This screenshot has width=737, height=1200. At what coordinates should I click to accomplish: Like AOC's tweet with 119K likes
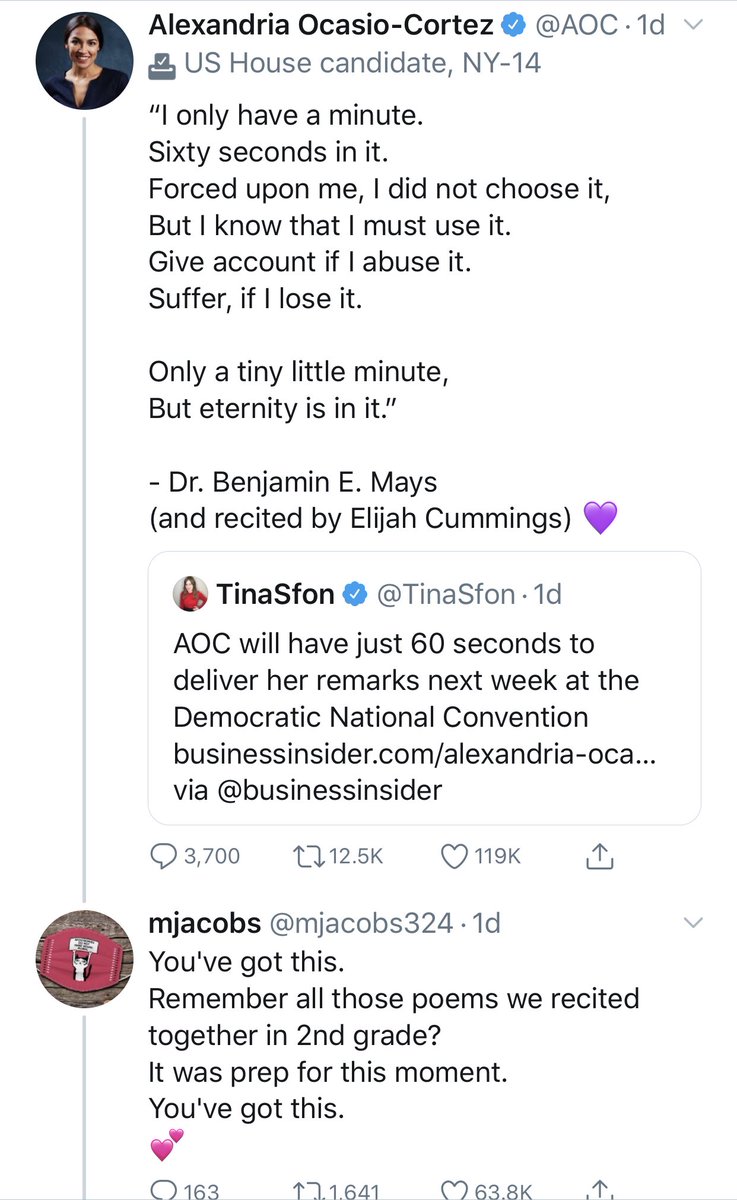[455, 856]
